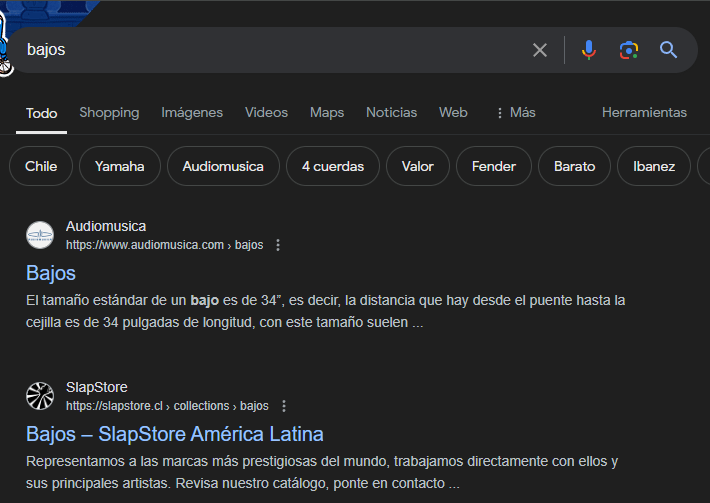Open options menu for the Audiomusica result

[278, 245]
